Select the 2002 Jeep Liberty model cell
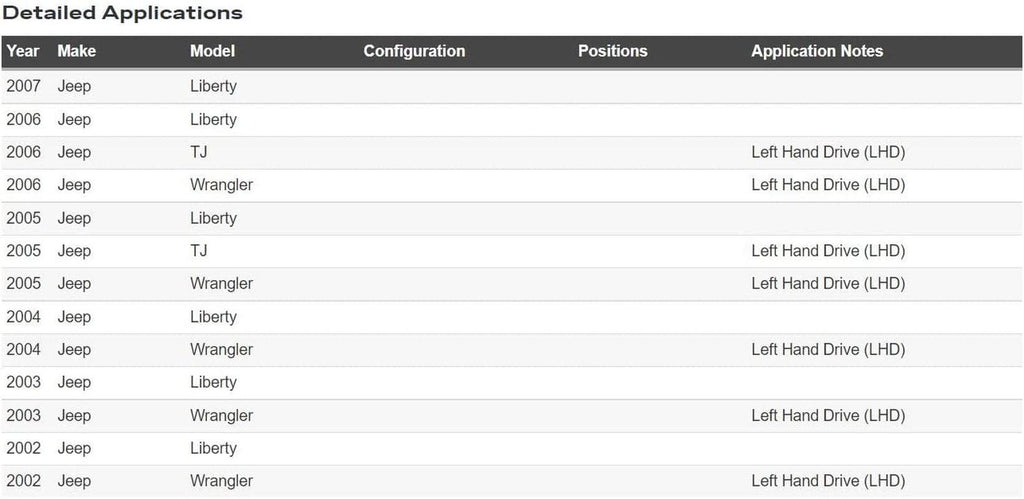 (x=213, y=448)
